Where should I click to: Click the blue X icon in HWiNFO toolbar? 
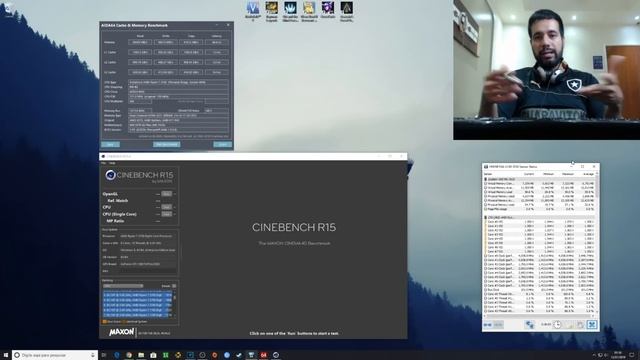[x=592, y=325]
